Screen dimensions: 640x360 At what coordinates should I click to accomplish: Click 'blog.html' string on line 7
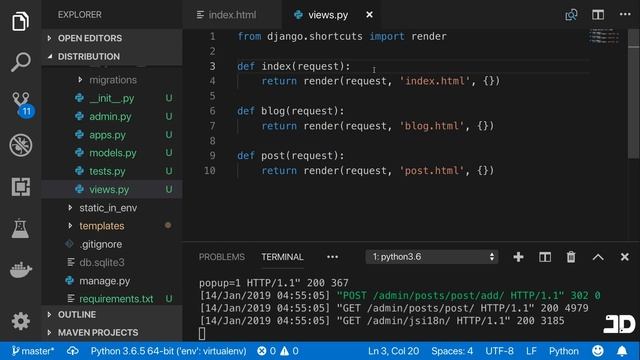click(432, 126)
